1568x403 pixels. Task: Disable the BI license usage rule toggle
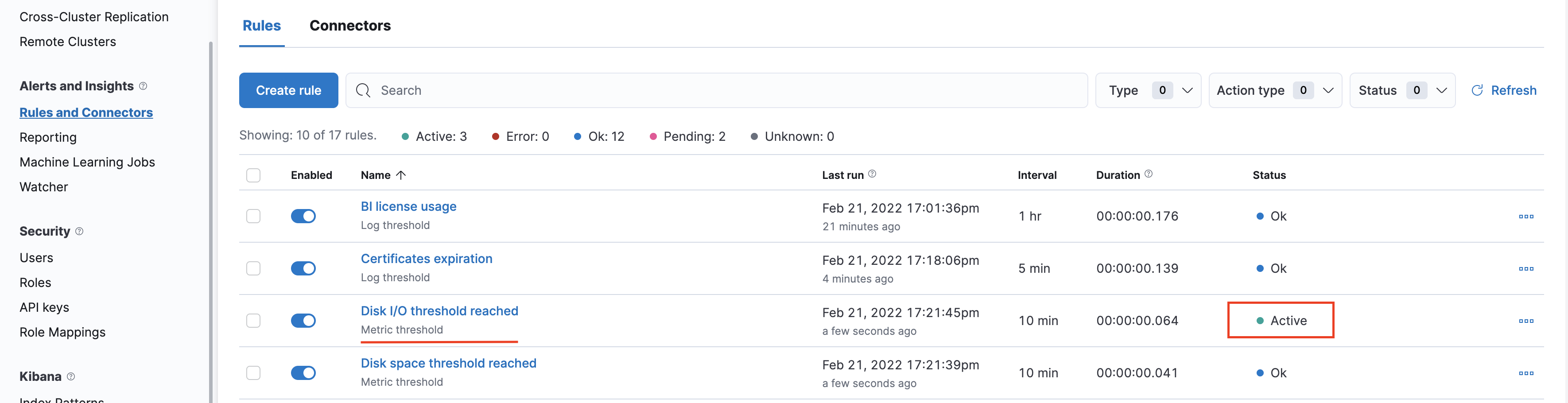point(303,216)
